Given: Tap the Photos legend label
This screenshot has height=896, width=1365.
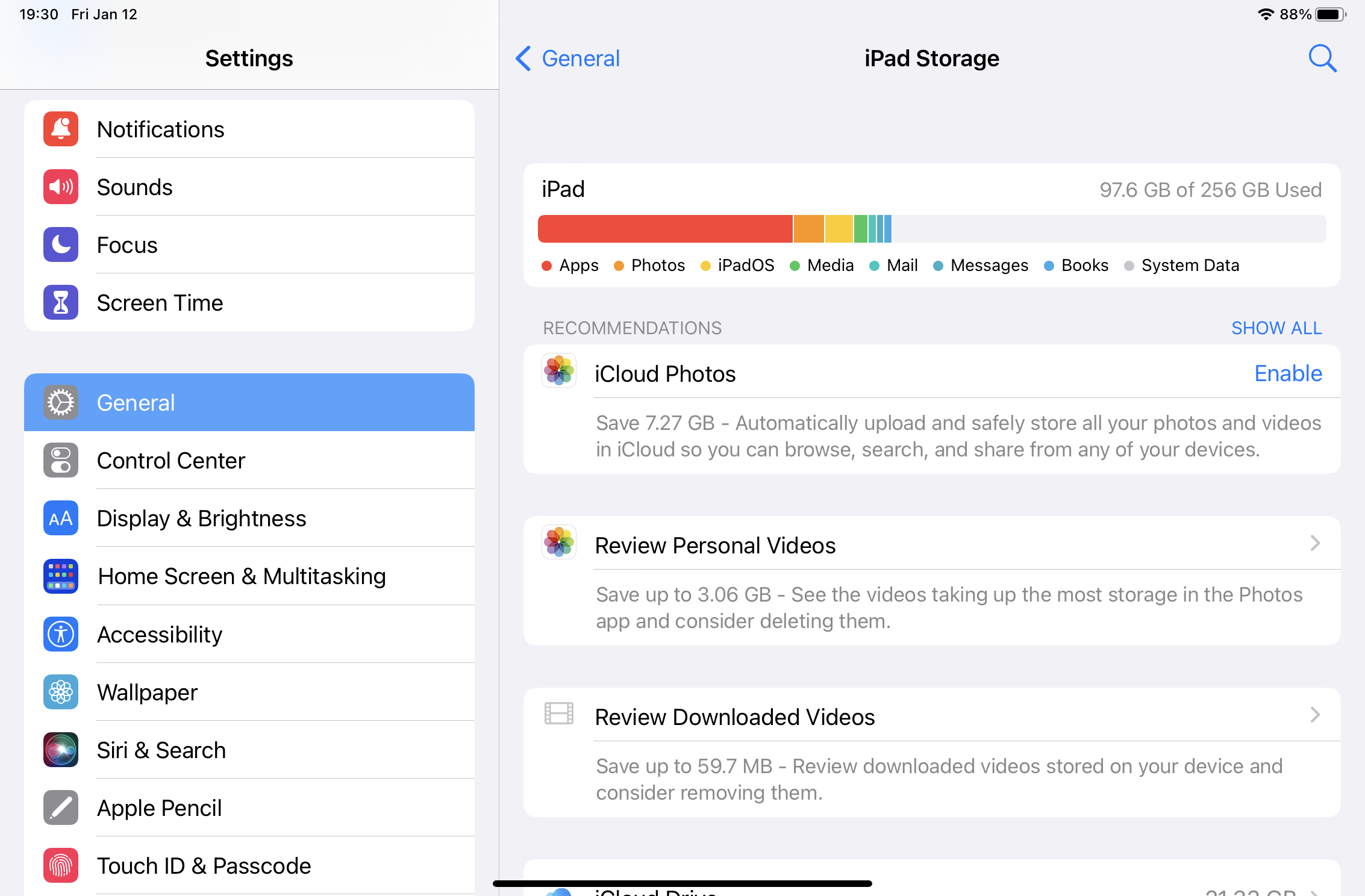Looking at the screenshot, I should 658,266.
